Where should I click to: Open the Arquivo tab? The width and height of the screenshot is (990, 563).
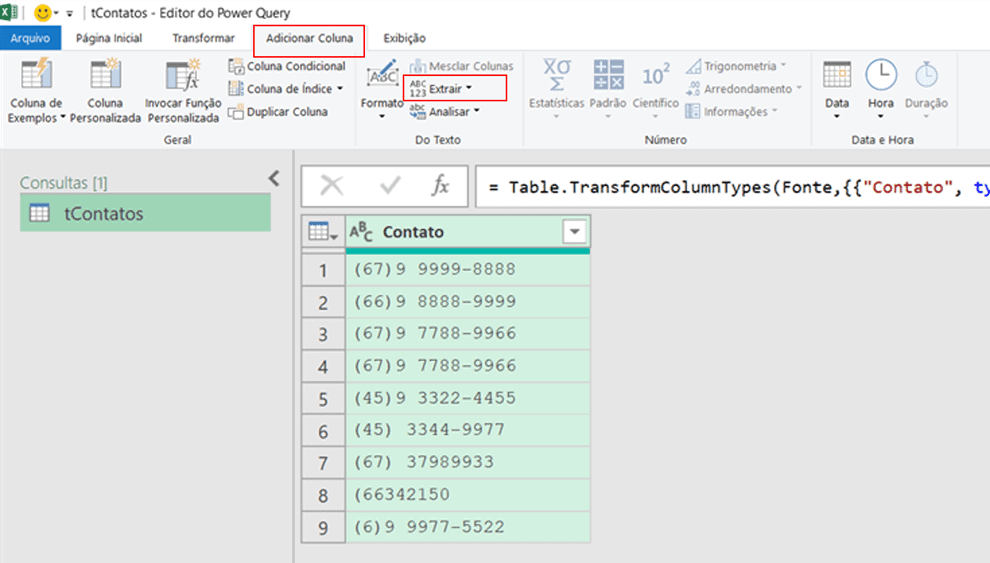30,39
